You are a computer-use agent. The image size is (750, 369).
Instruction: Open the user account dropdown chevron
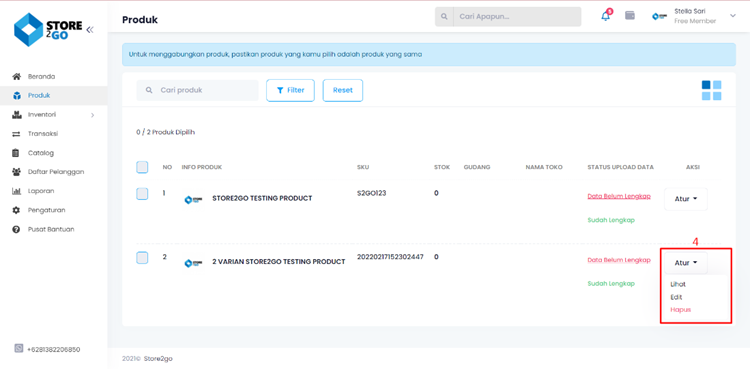(x=733, y=16)
